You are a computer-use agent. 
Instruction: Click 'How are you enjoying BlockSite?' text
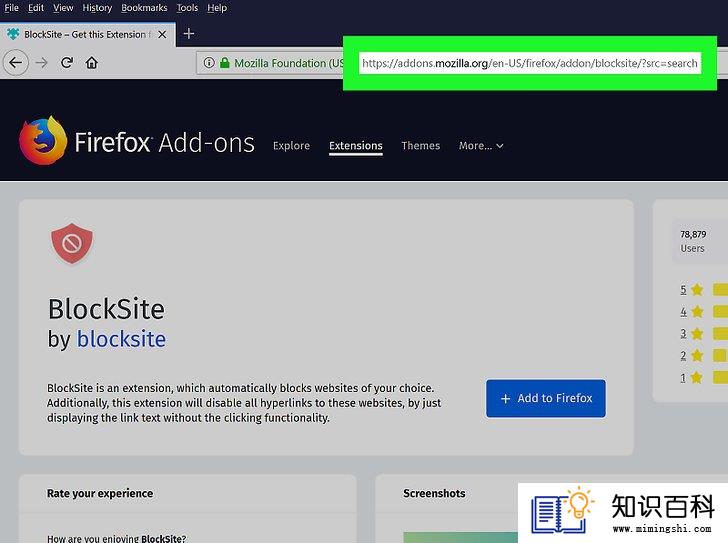pyautogui.click(x=117, y=538)
